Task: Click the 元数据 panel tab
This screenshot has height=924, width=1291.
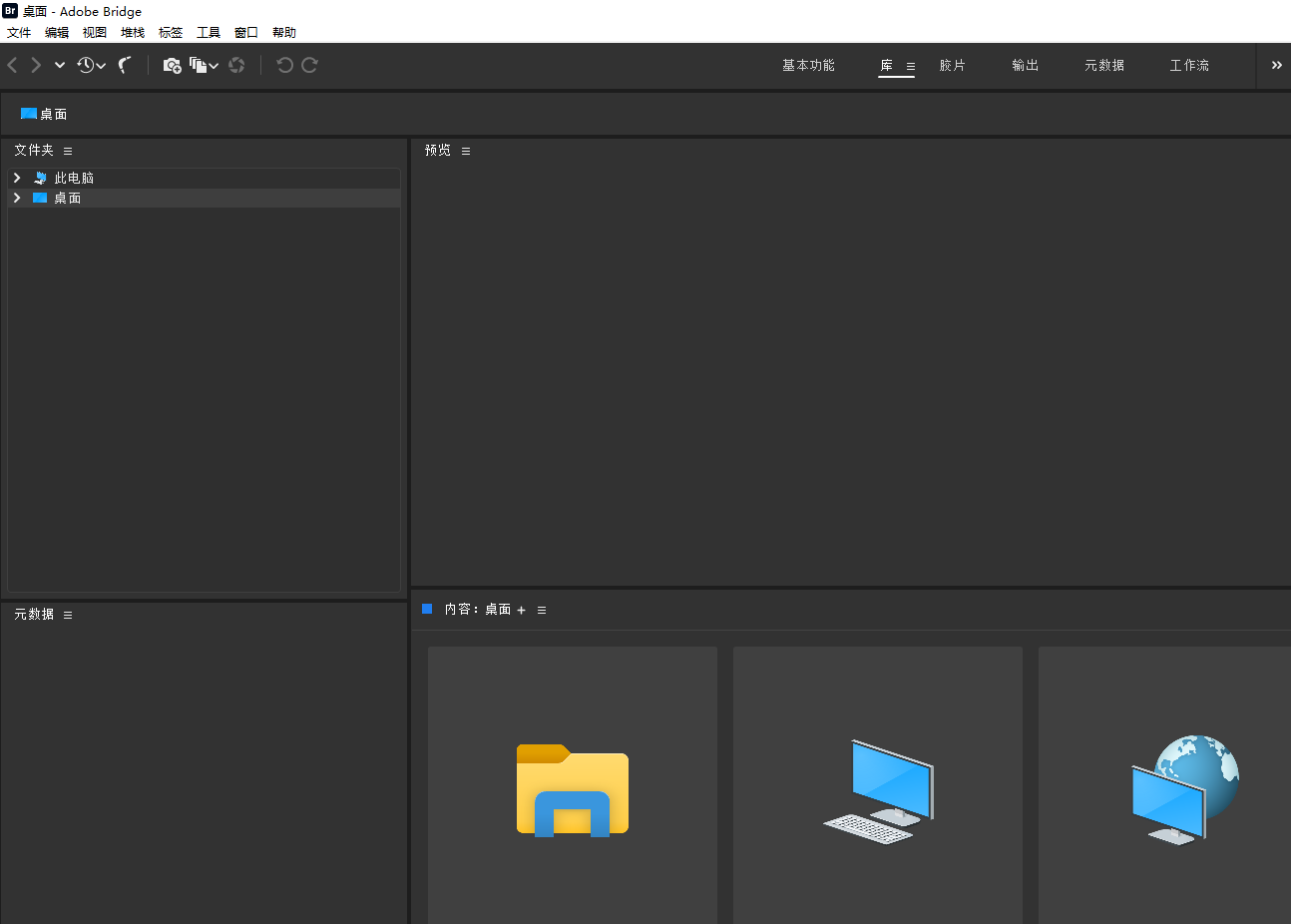Action: tap(34, 614)
